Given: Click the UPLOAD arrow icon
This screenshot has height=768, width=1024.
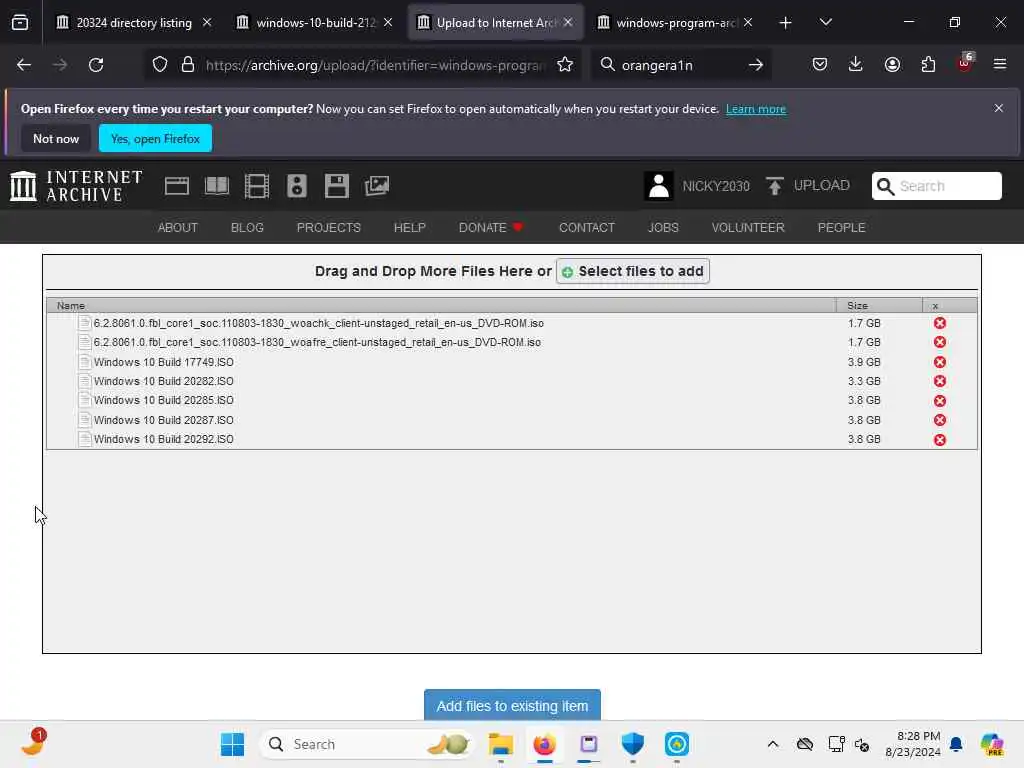Looking at the screenshot, I should 775,186.
